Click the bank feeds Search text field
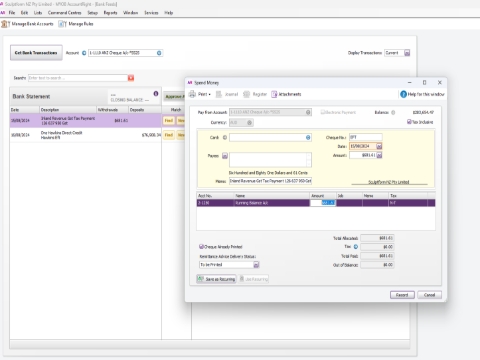 [78, 78]
